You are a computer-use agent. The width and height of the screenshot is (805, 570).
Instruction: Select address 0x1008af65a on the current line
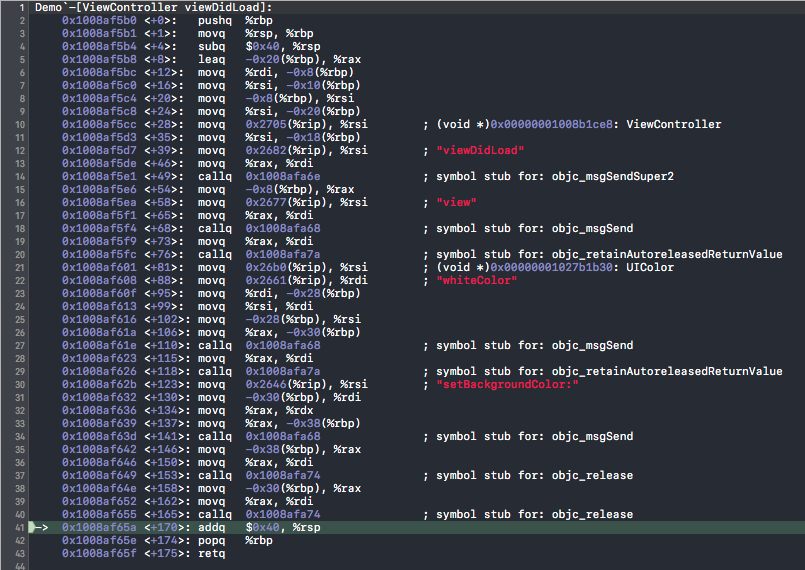pyautogui.click(x=99, y=527)
